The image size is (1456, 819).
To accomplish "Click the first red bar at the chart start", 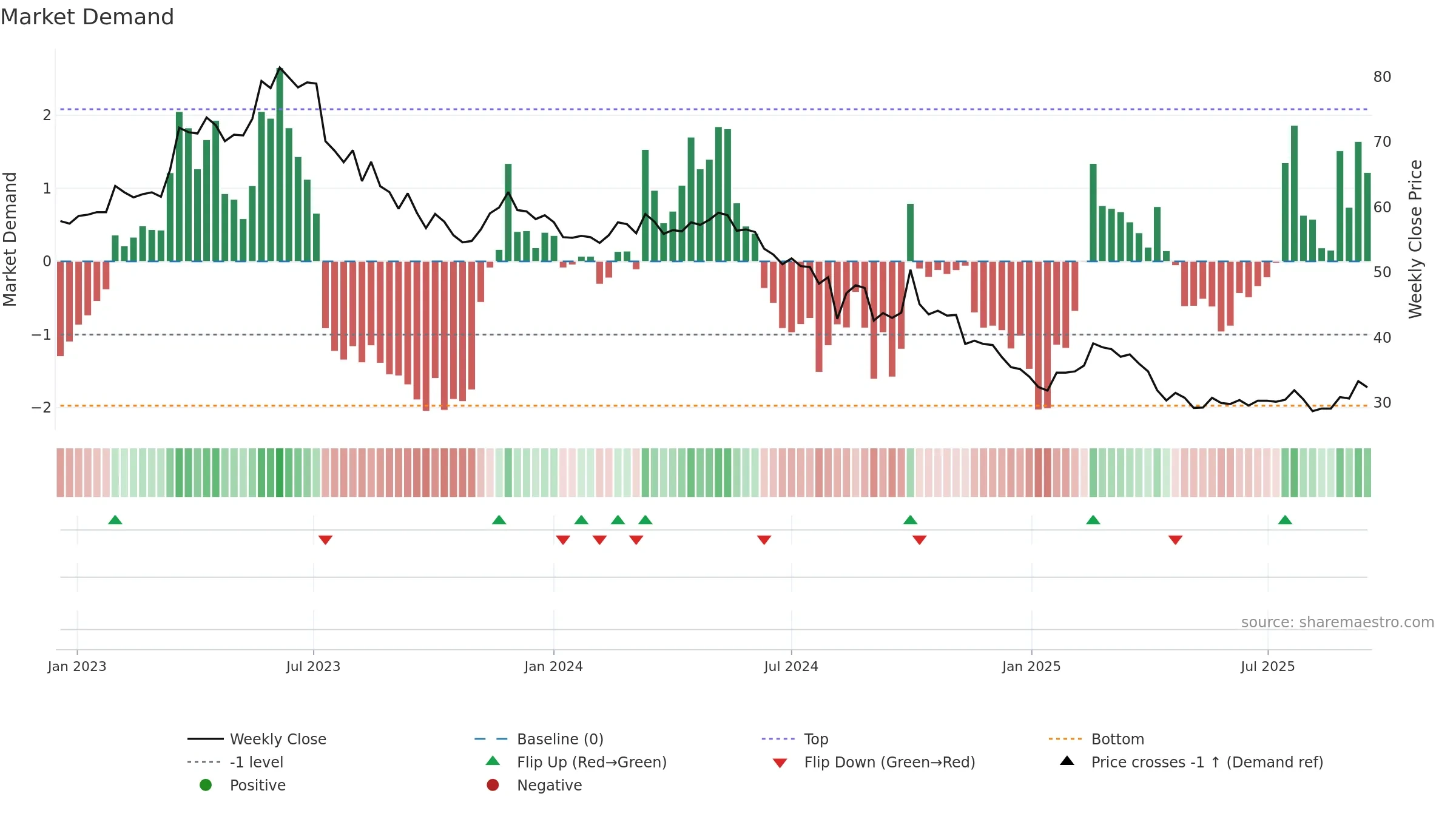I will (x=61, y=309).
